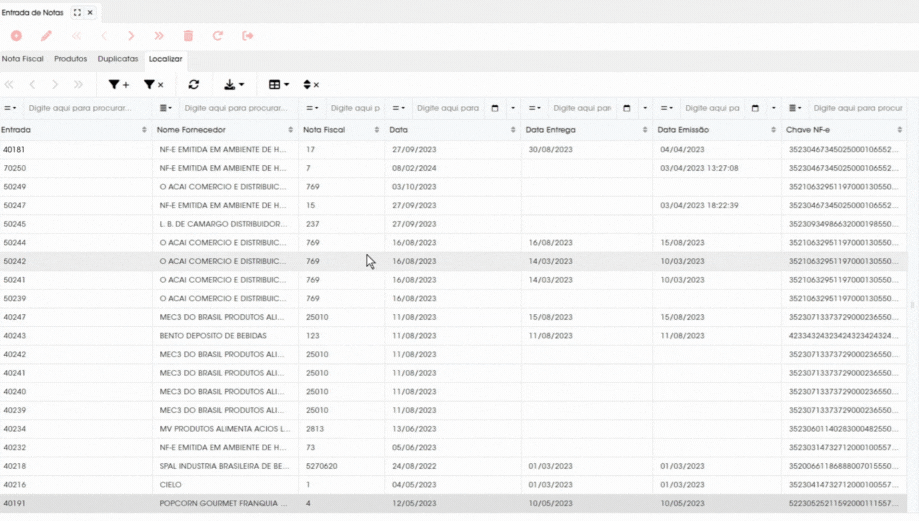Open filter operator dropdown for Nota Fiscal column
The height and width of the screenshot is (521, 919).
click(312, 108)
